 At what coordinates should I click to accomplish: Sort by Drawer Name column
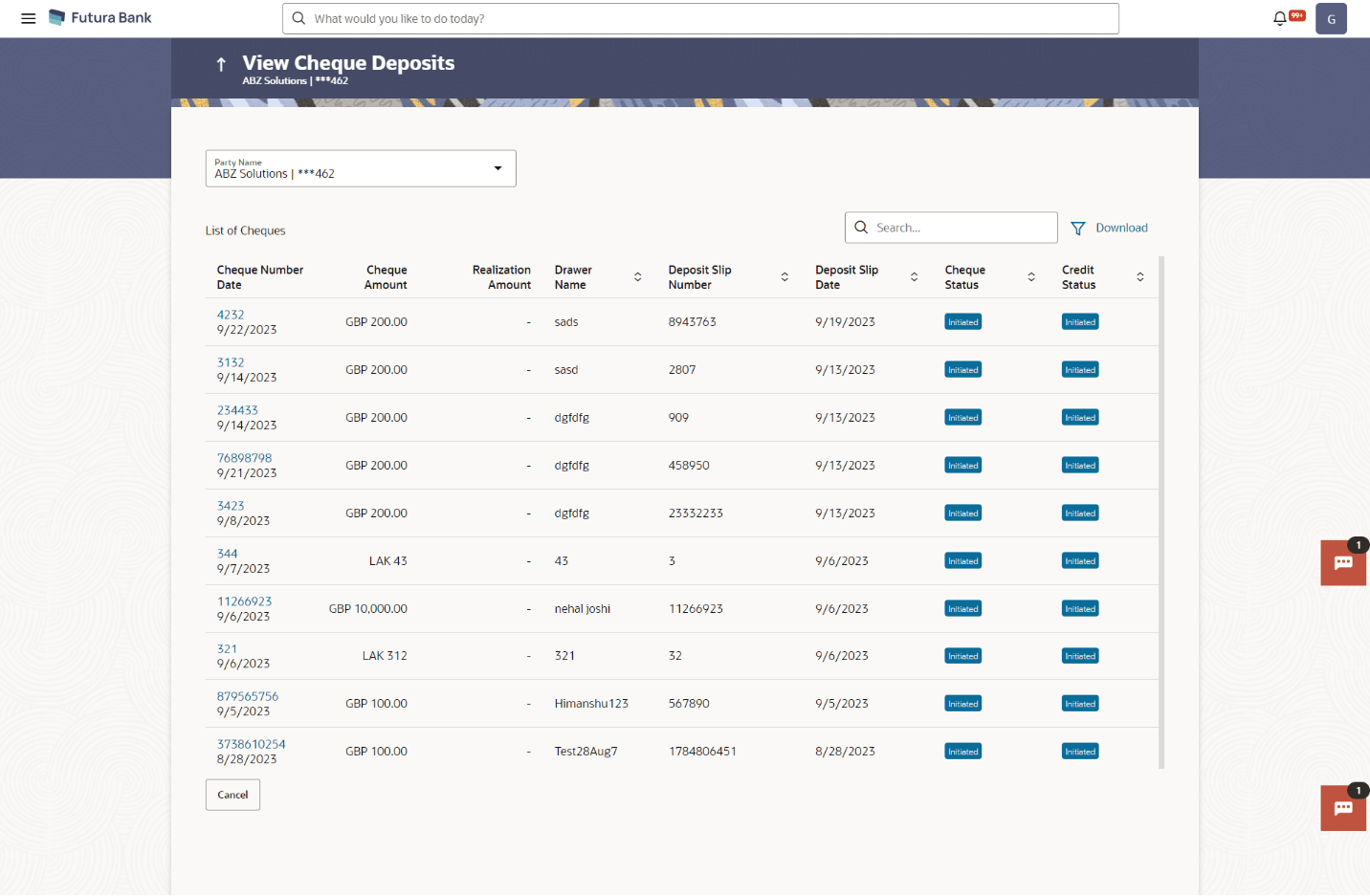tap(637, 277)
